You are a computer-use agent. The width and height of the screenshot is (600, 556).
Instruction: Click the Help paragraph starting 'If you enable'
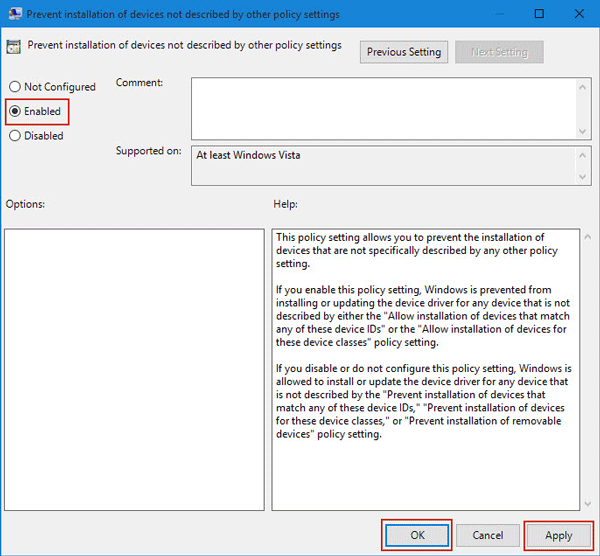423,316
